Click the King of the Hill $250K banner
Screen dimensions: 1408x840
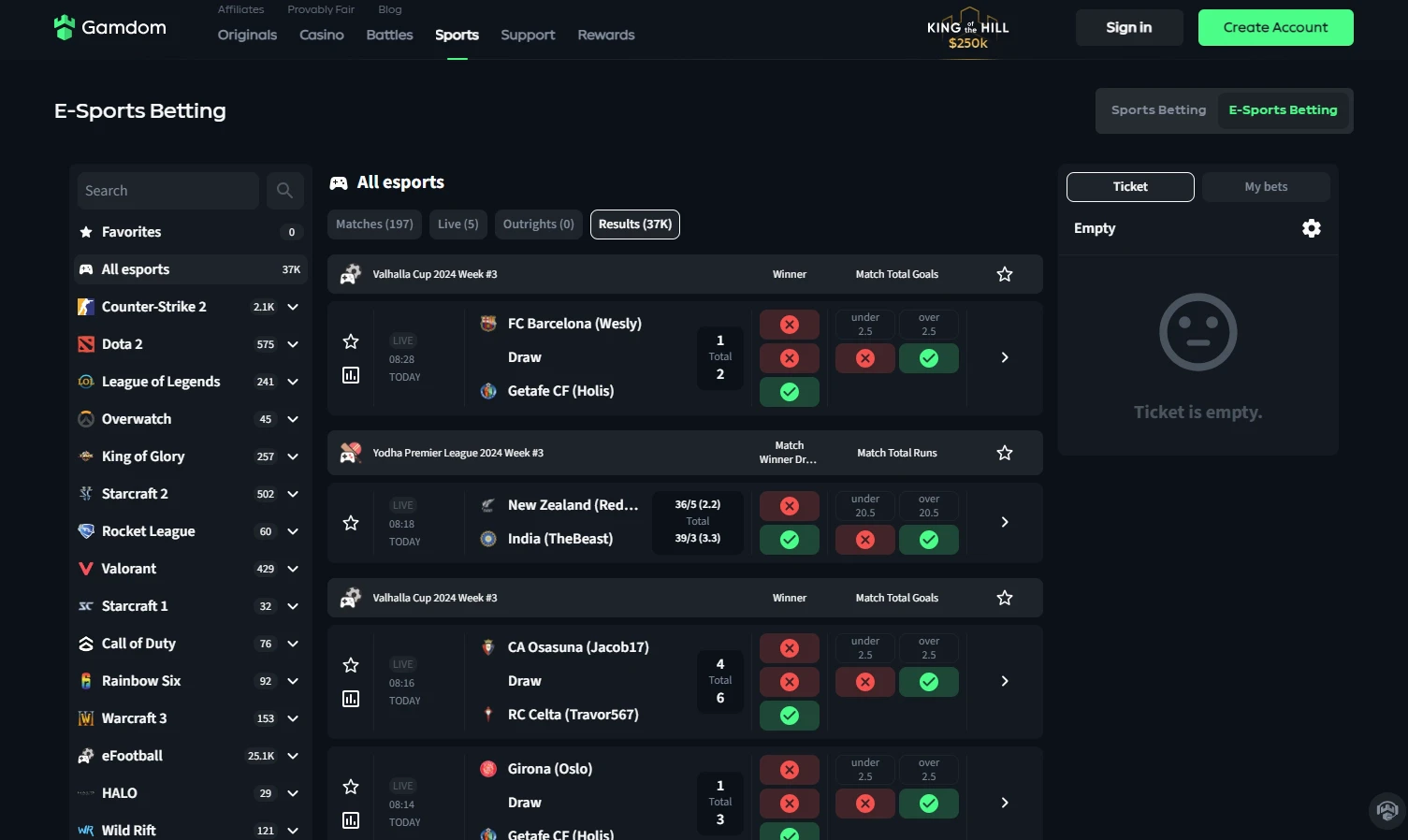coord(968,30)
